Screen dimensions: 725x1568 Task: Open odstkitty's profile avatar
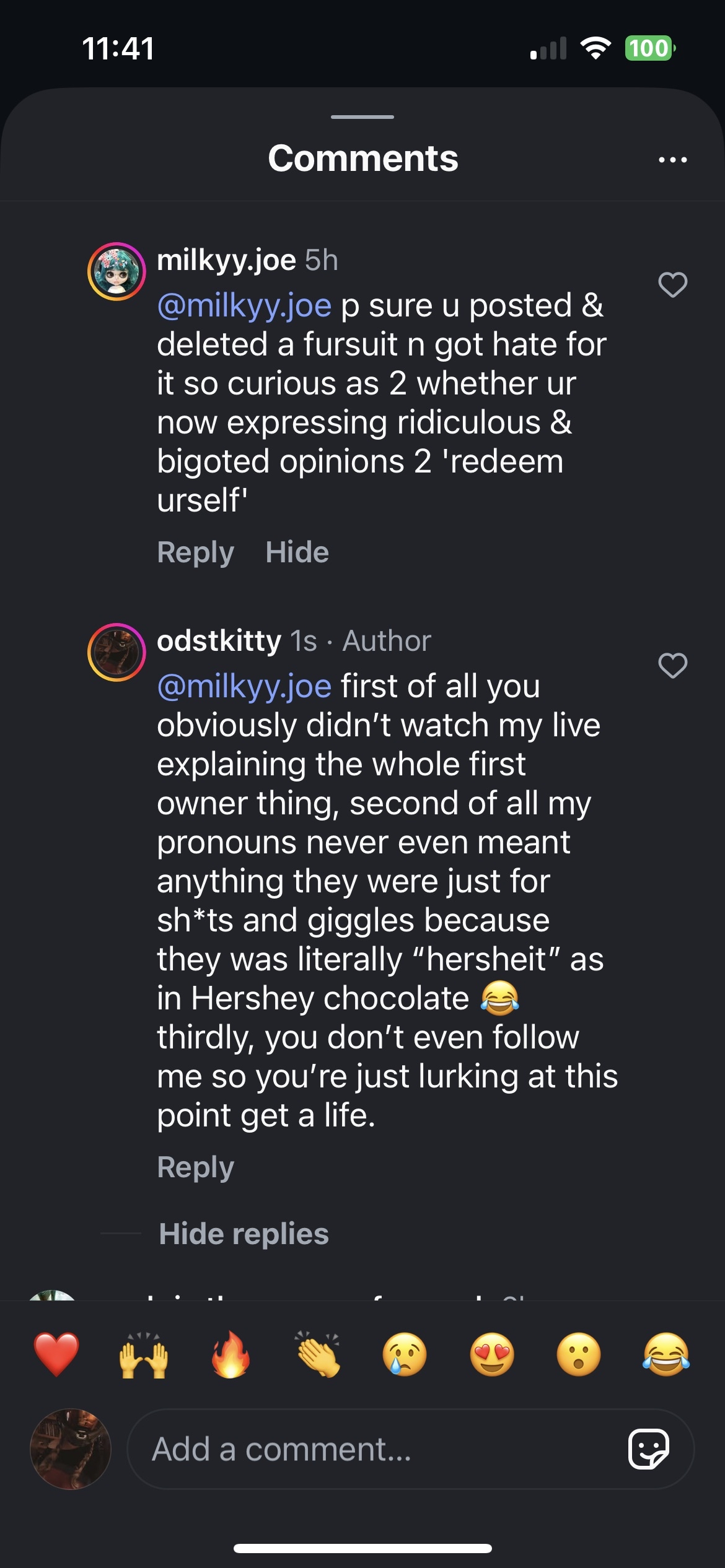click(116, 653)
